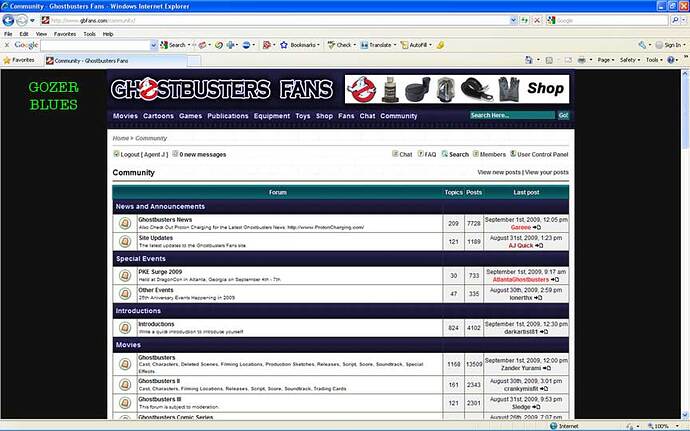
Task: Click View new posts
Action: click(x=499, y=172)
